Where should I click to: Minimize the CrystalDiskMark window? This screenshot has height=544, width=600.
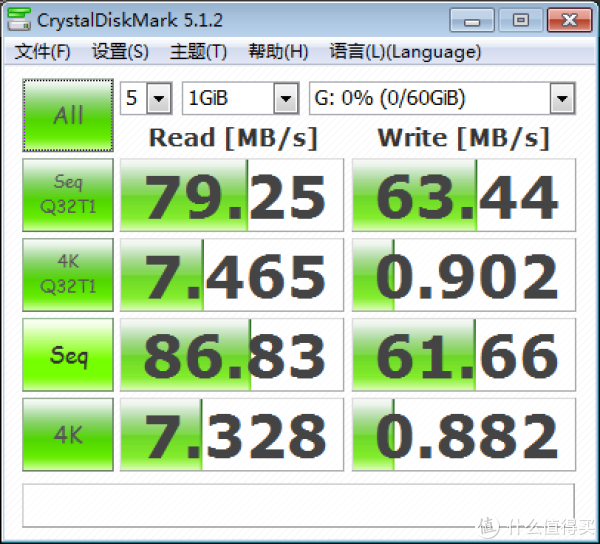coord(472,20)
